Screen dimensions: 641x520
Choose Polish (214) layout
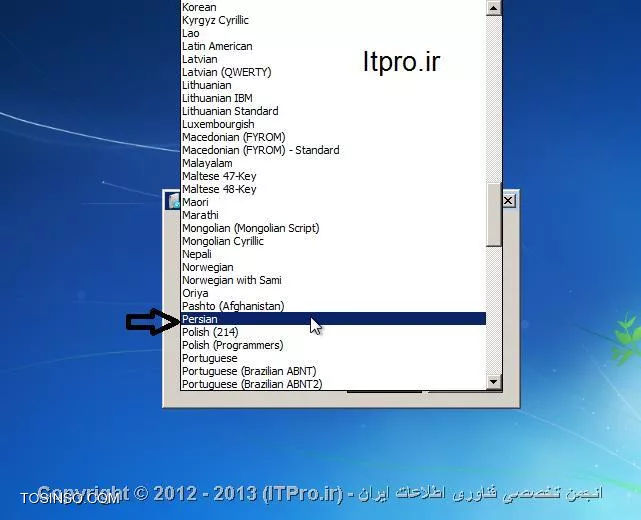click(x=333, y=332)
